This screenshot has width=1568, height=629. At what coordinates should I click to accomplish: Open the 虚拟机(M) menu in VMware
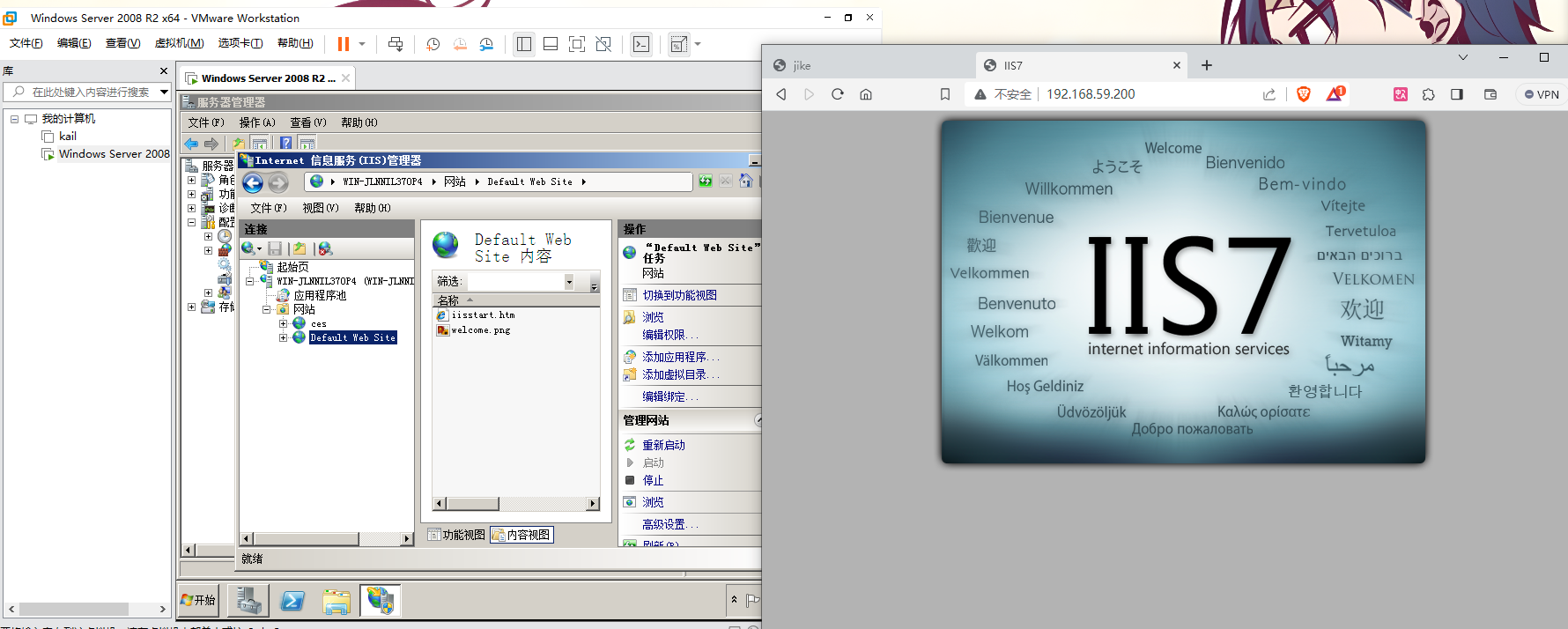(x=179, y=43)
